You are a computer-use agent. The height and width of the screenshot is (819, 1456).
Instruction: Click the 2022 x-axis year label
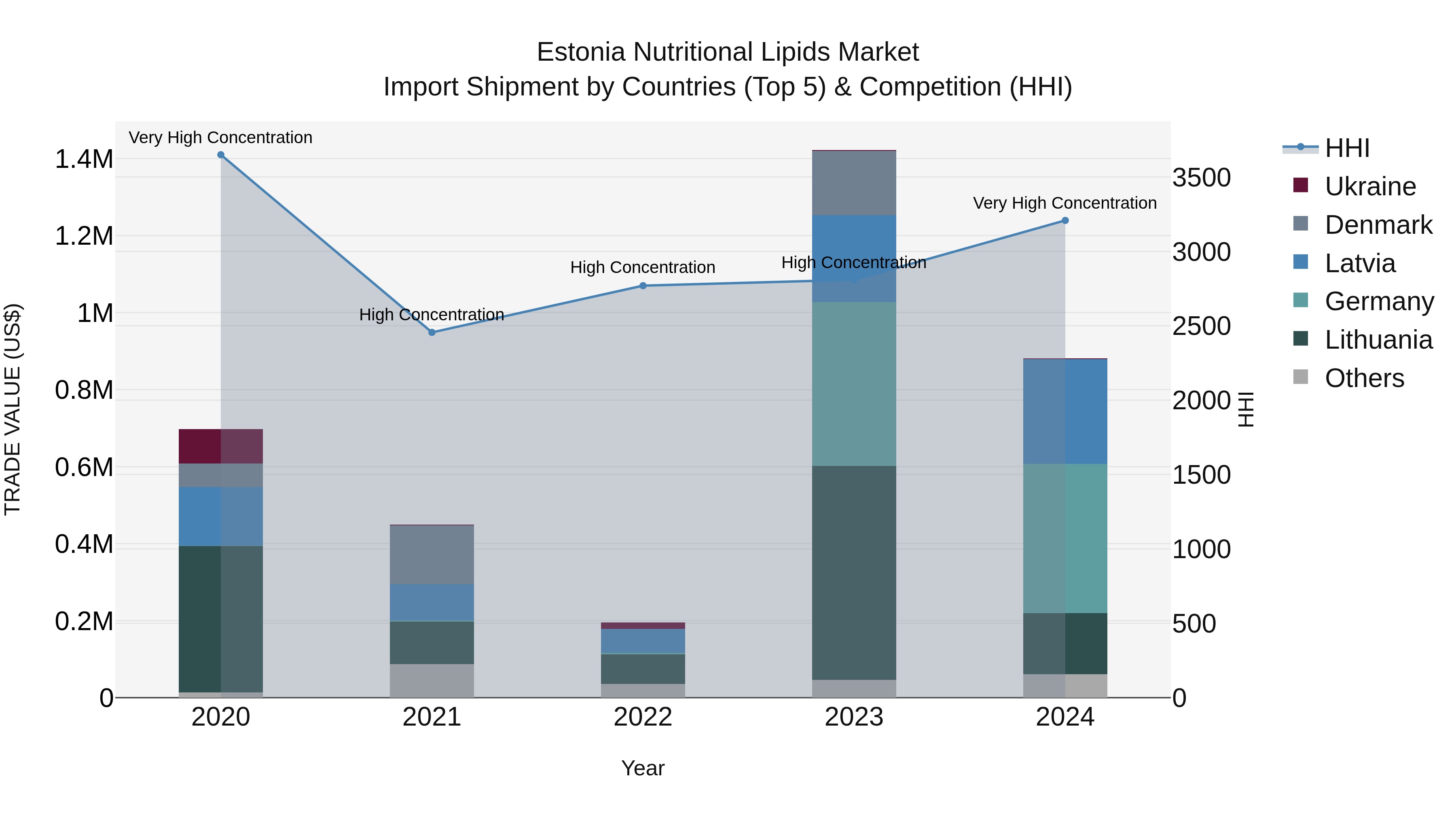pyautogui.click(x=643, y=717)
